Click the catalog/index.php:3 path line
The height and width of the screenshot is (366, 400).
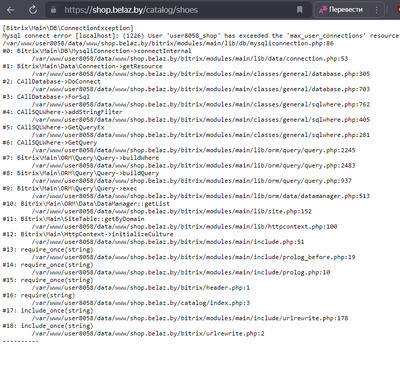(x=141, y=303)
